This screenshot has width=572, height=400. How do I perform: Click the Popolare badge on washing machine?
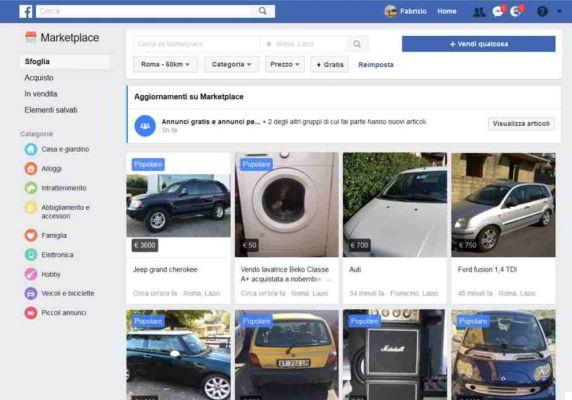pyautogui.click(x=256, y=164)
